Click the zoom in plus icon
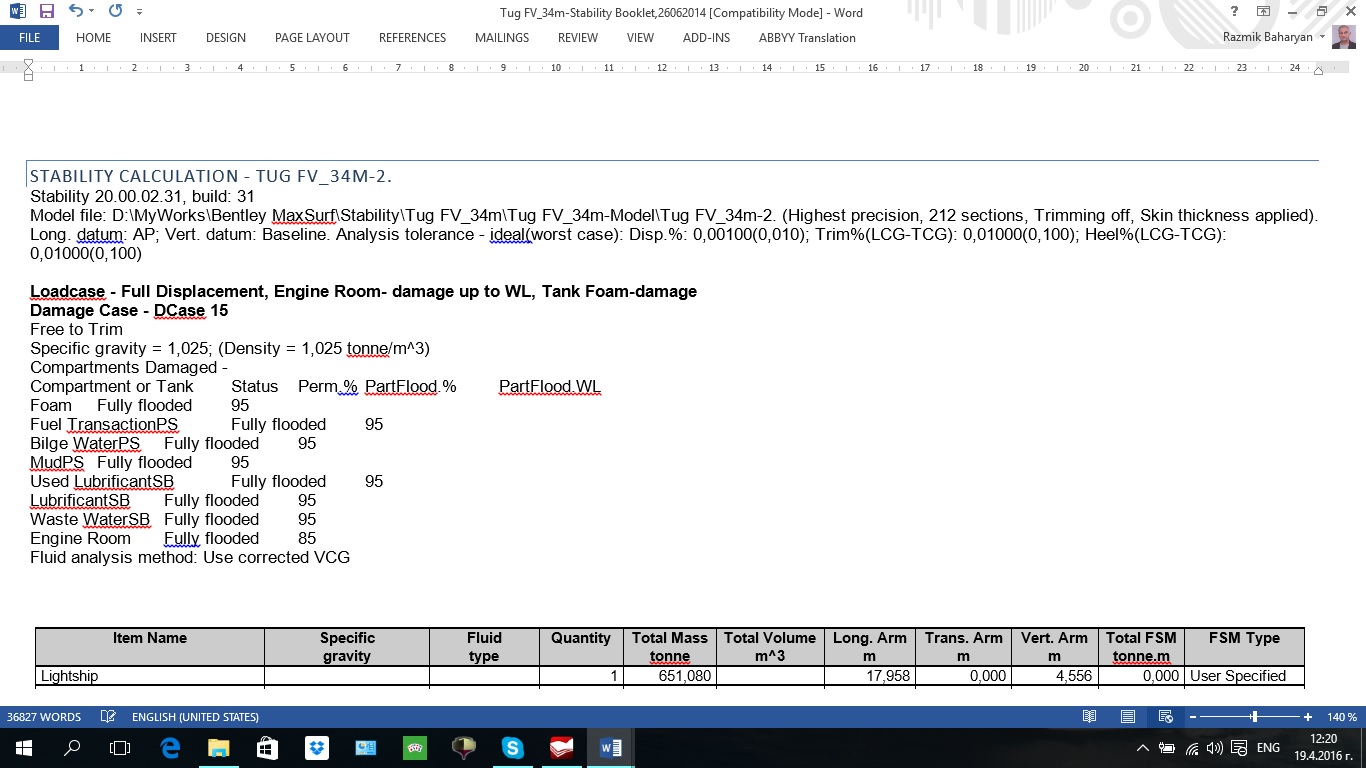The width and height of the screenshot is (1366, 768). [1308, 717]
